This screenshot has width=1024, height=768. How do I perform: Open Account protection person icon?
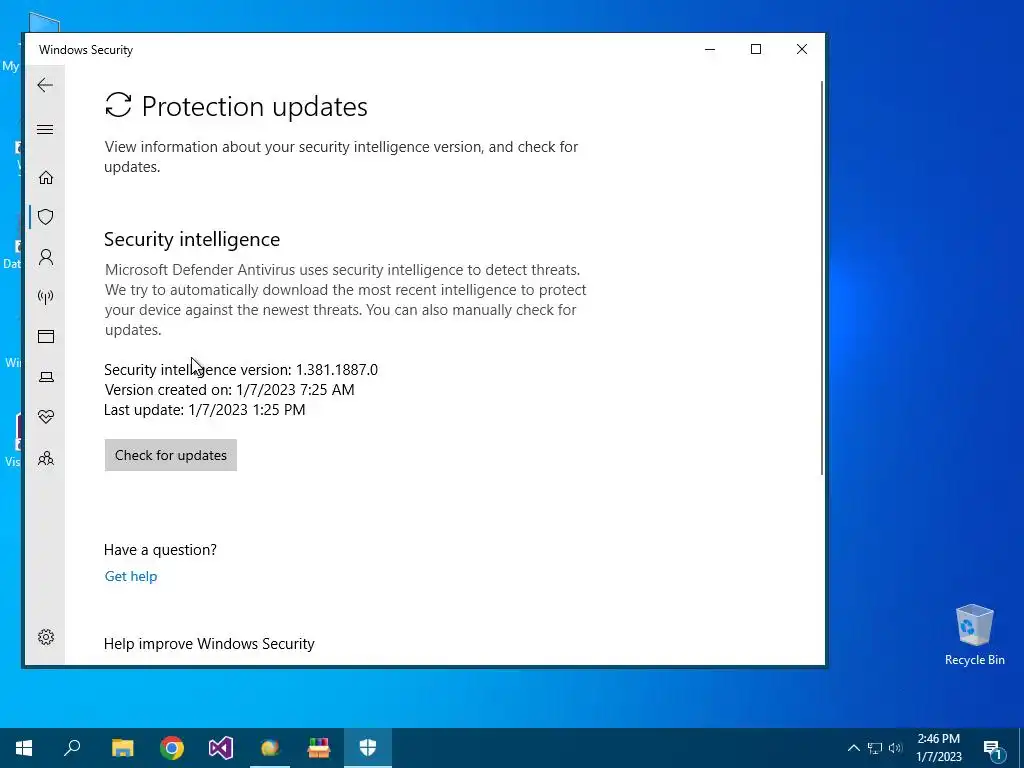pyautogui.click(x=46, y=257)
